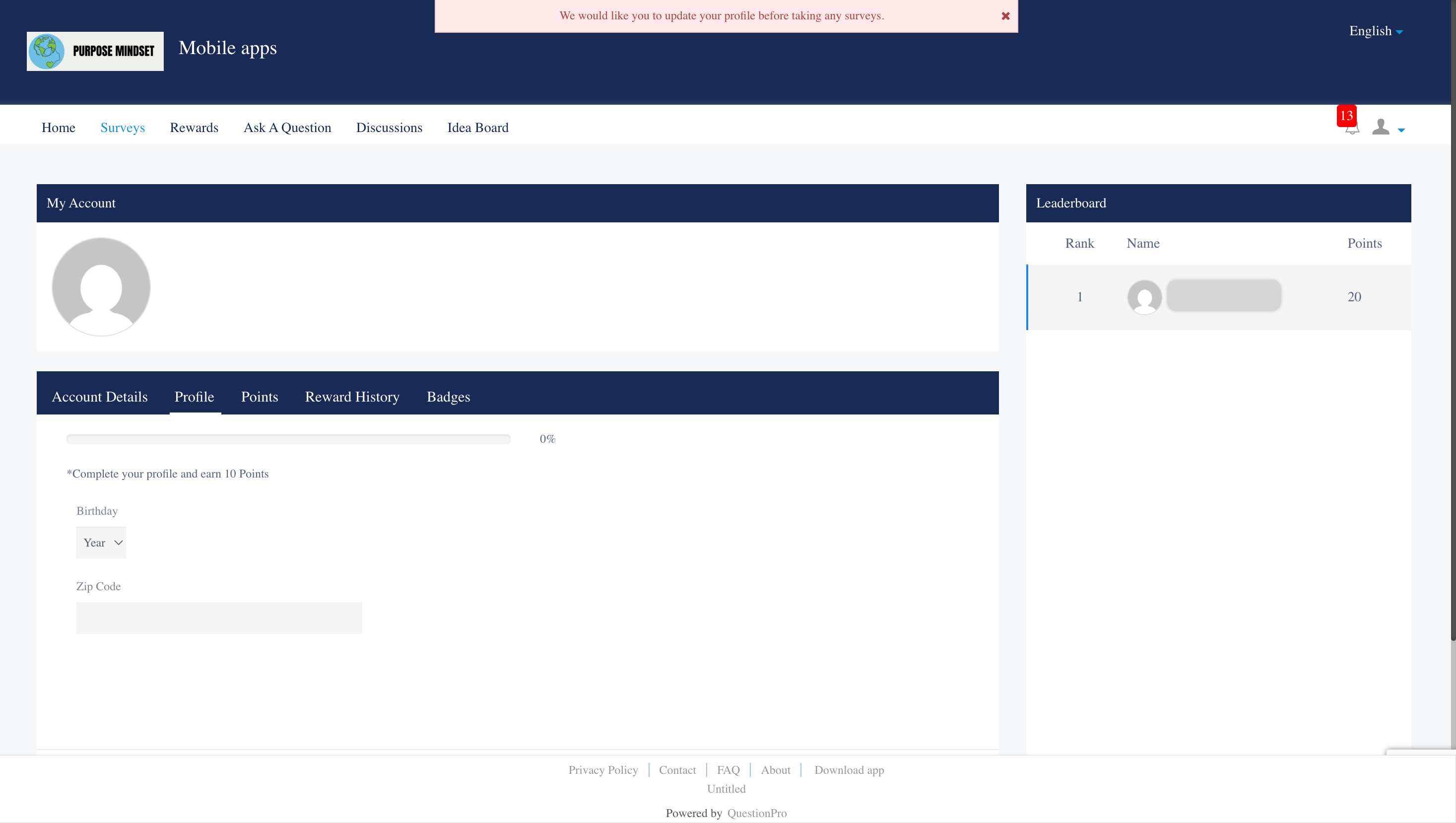Expand the account chevron next to profile icon
1456x823 pixels.
pyautogui.click(x=1401, y=131)
